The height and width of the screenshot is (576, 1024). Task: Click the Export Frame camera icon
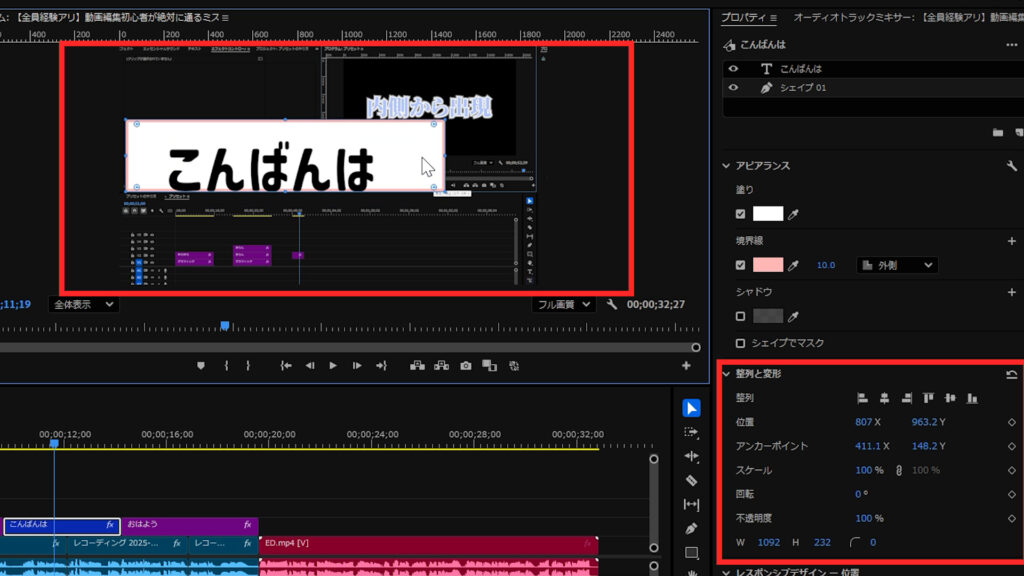point(465,366)
